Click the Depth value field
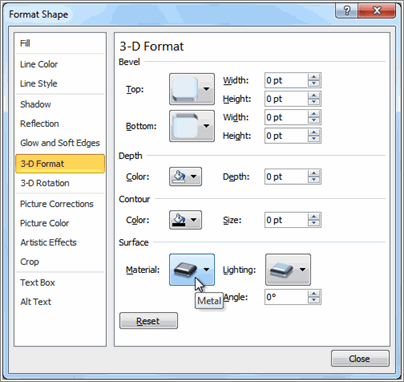The height and width of the screenshot is (382, 404). click(x=286, y=177)
